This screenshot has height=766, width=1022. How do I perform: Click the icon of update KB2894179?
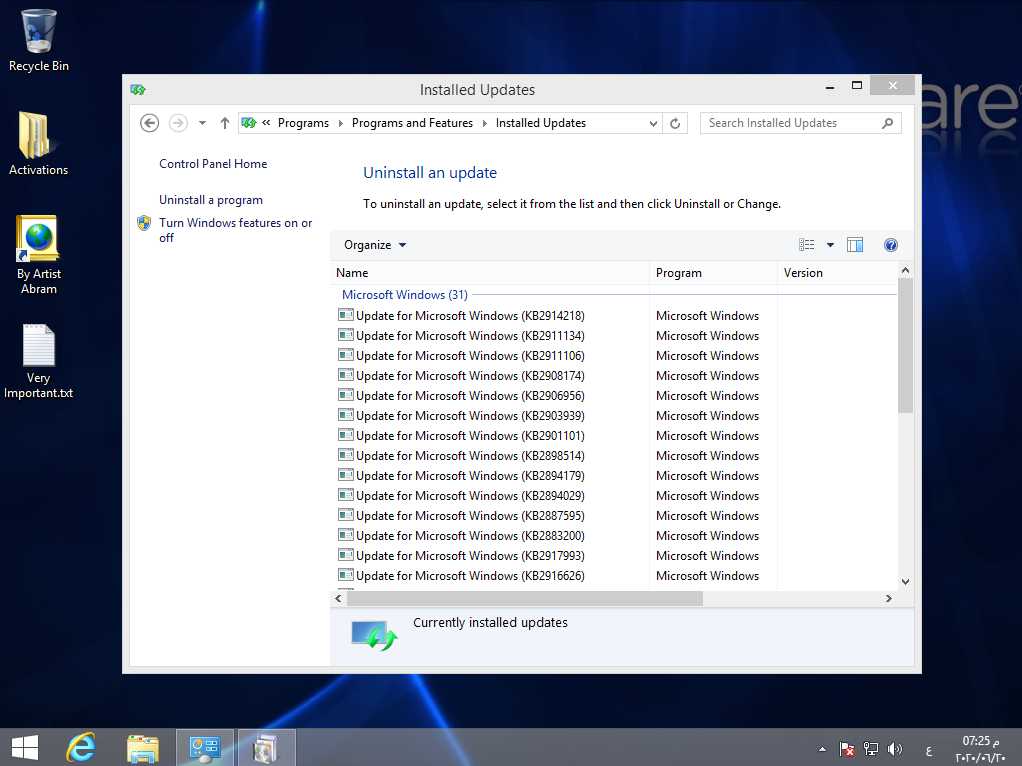click(345, 475)
